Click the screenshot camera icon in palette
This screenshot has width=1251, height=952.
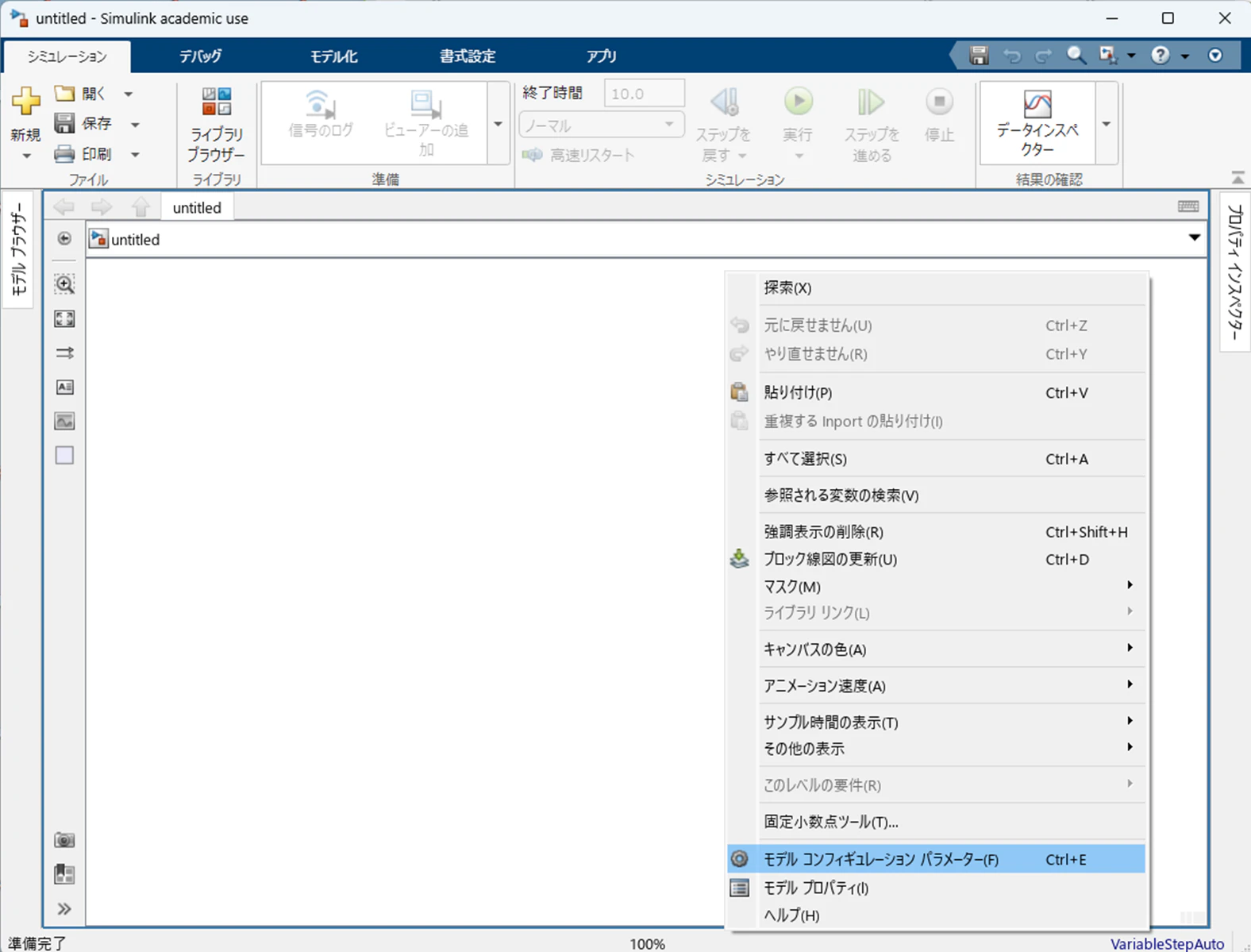(64, 840)
